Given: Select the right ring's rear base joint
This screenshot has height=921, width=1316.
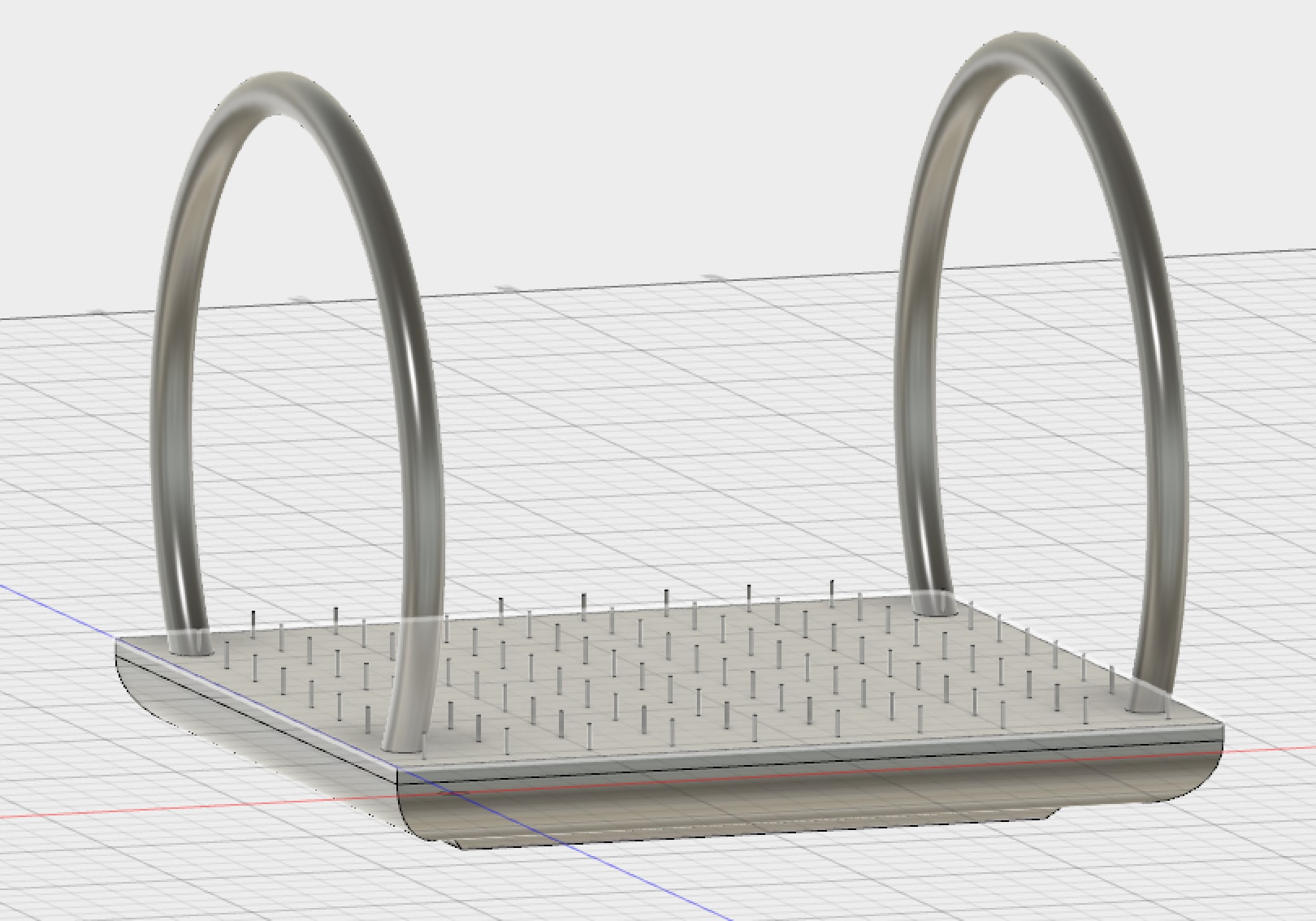Looking at the screenshot, I should click(934, 606).
